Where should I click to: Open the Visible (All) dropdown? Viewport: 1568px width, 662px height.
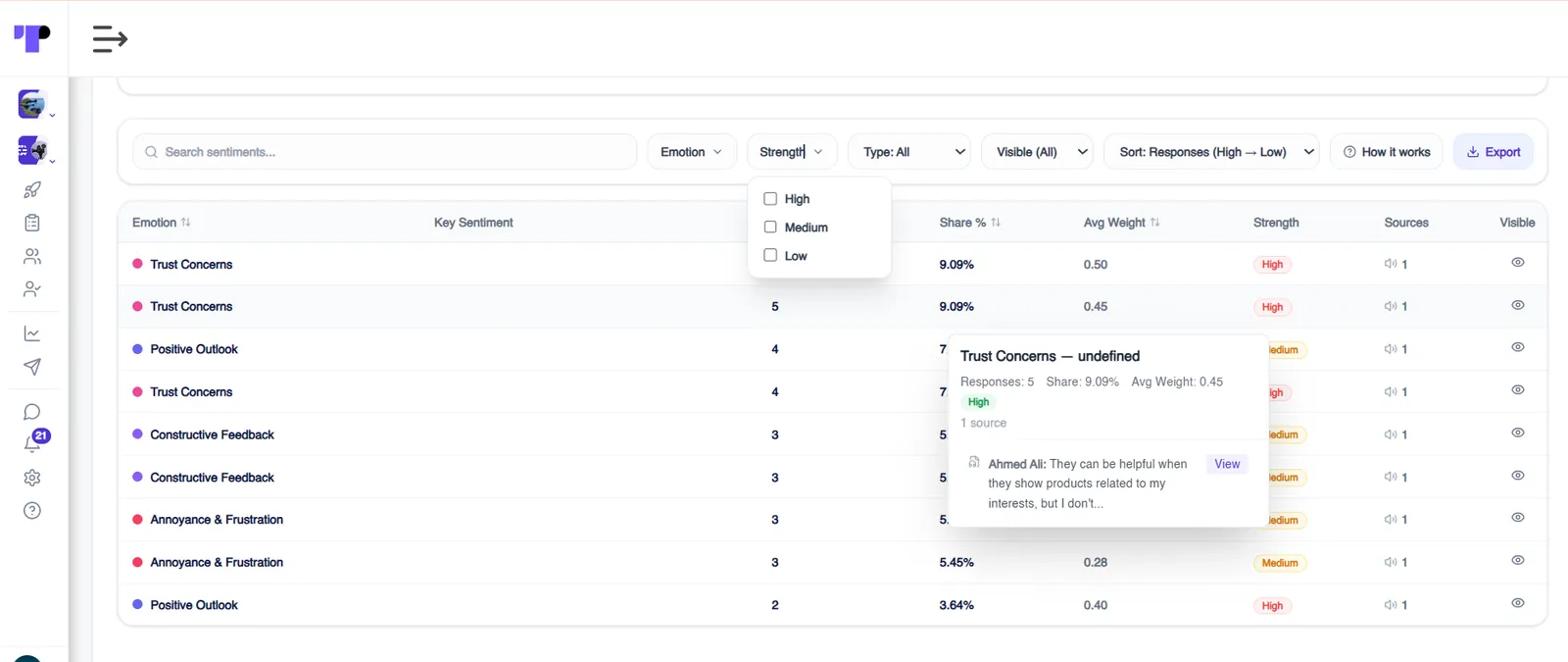click(x=1037, y=152)
